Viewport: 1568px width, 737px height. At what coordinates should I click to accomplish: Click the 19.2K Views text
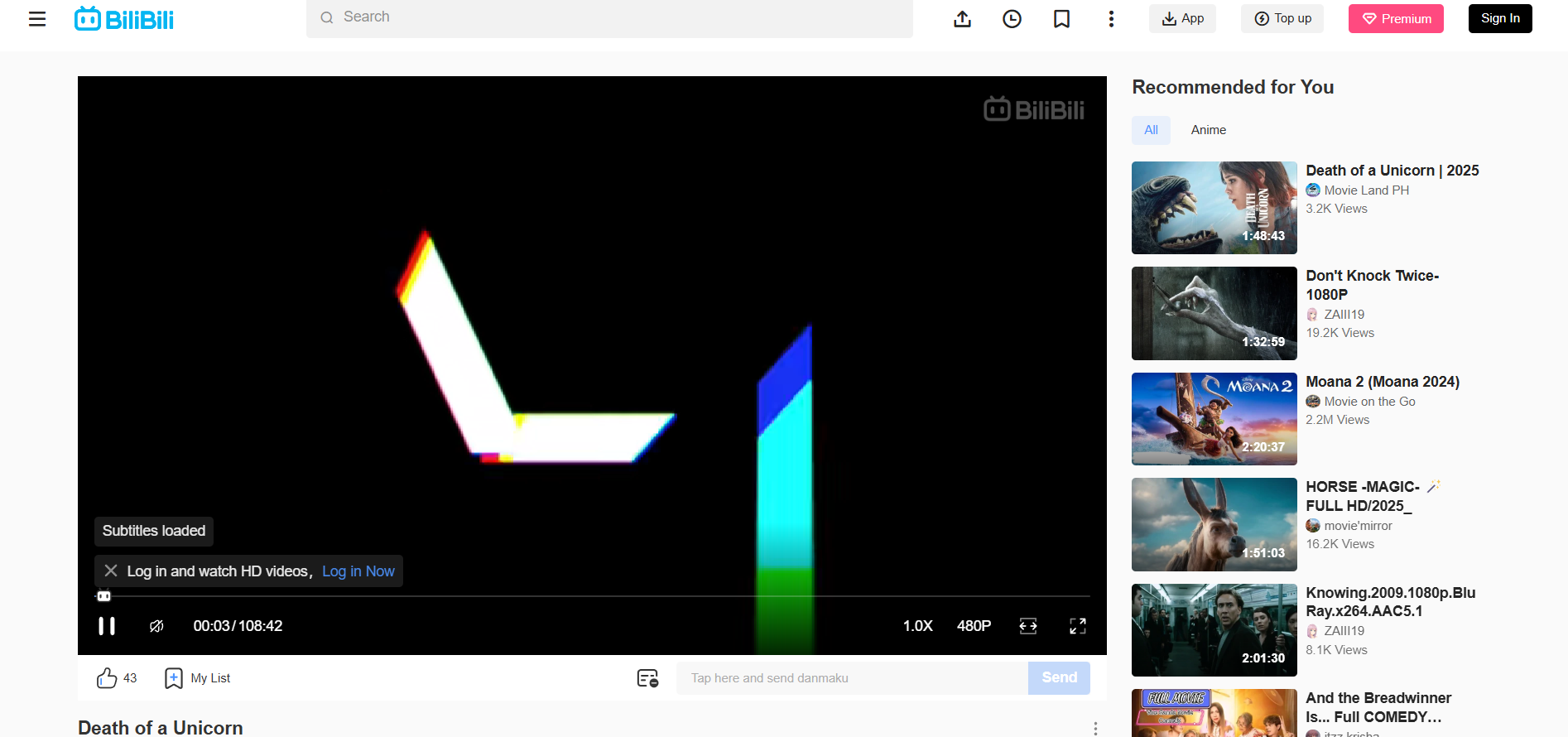[1340, 333]
